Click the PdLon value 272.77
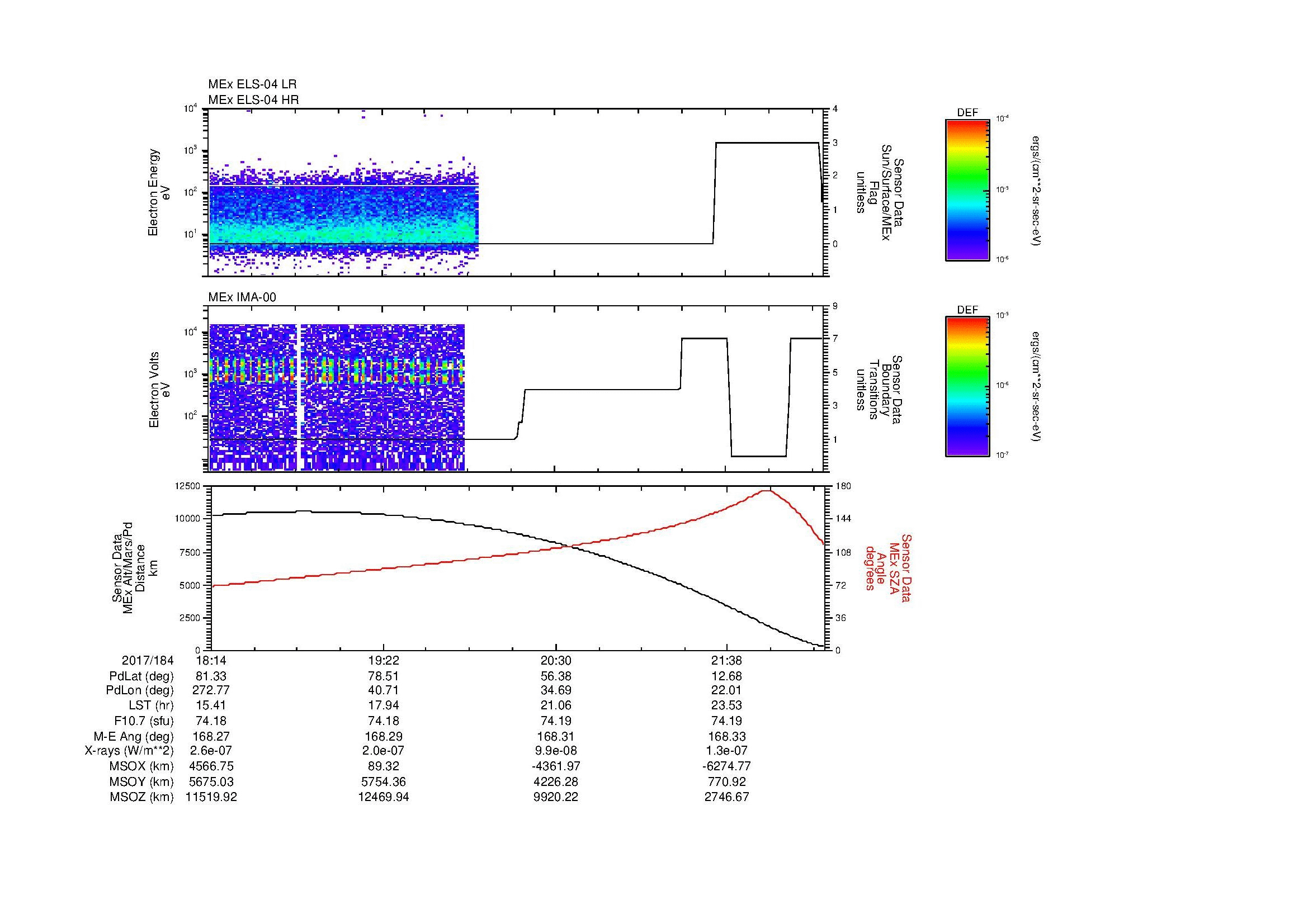The image size is (1308, 924). pos(211,690)
